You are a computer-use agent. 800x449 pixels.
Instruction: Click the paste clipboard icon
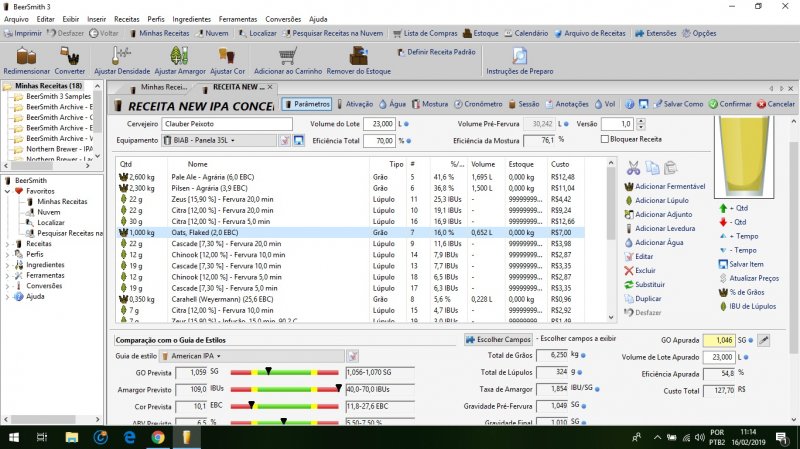point(670,167)
